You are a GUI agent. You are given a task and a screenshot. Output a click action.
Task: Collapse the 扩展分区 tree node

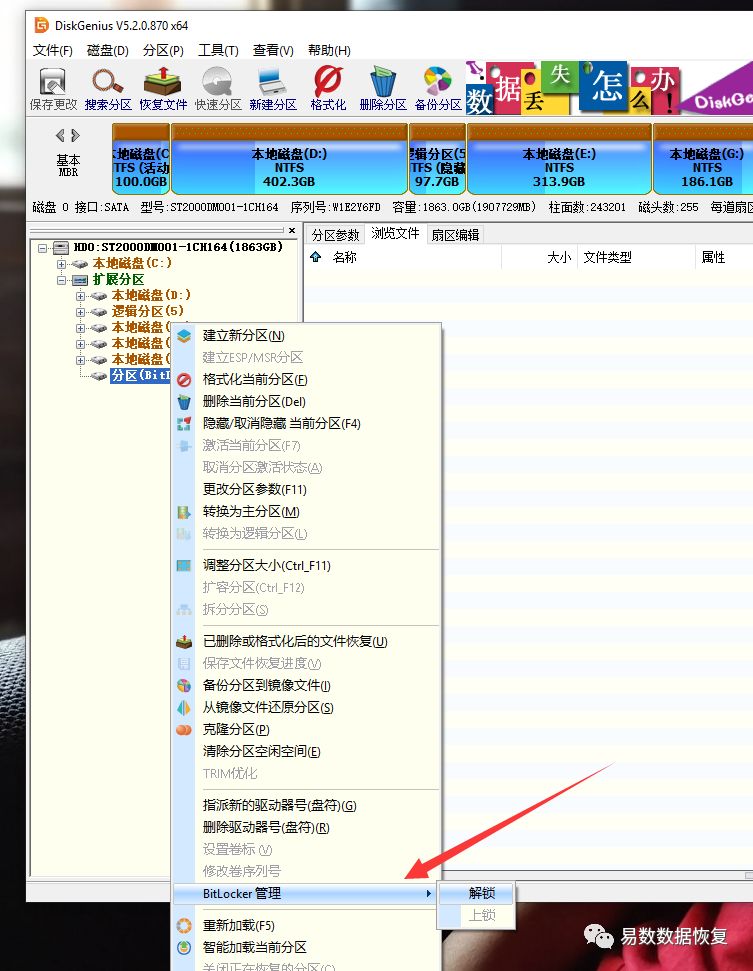61,280
